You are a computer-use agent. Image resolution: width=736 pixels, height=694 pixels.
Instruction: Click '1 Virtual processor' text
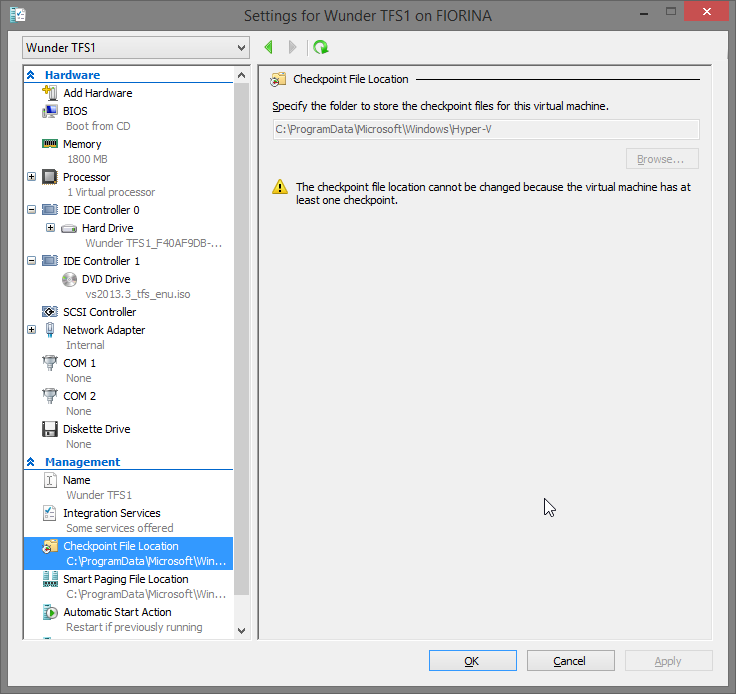[x=111, y=192]
